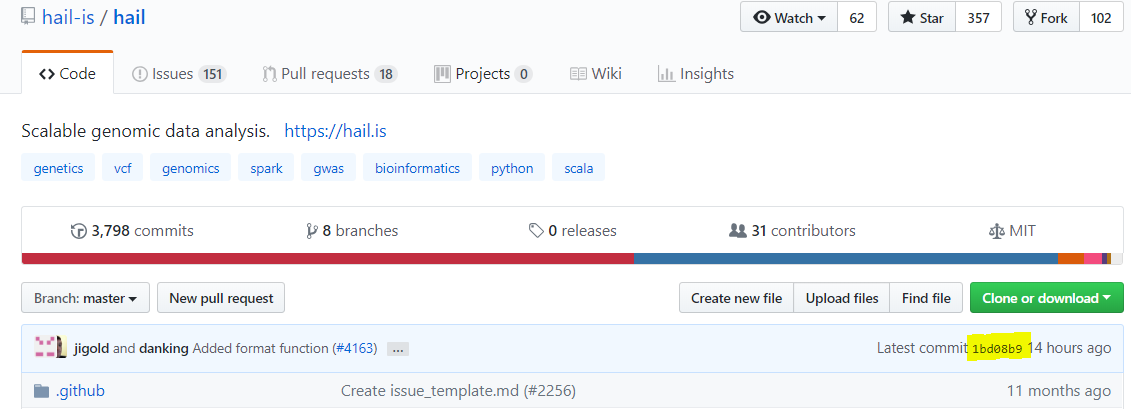Click the New pull request button
The image size is (1131, 409).
pos(221,298)
